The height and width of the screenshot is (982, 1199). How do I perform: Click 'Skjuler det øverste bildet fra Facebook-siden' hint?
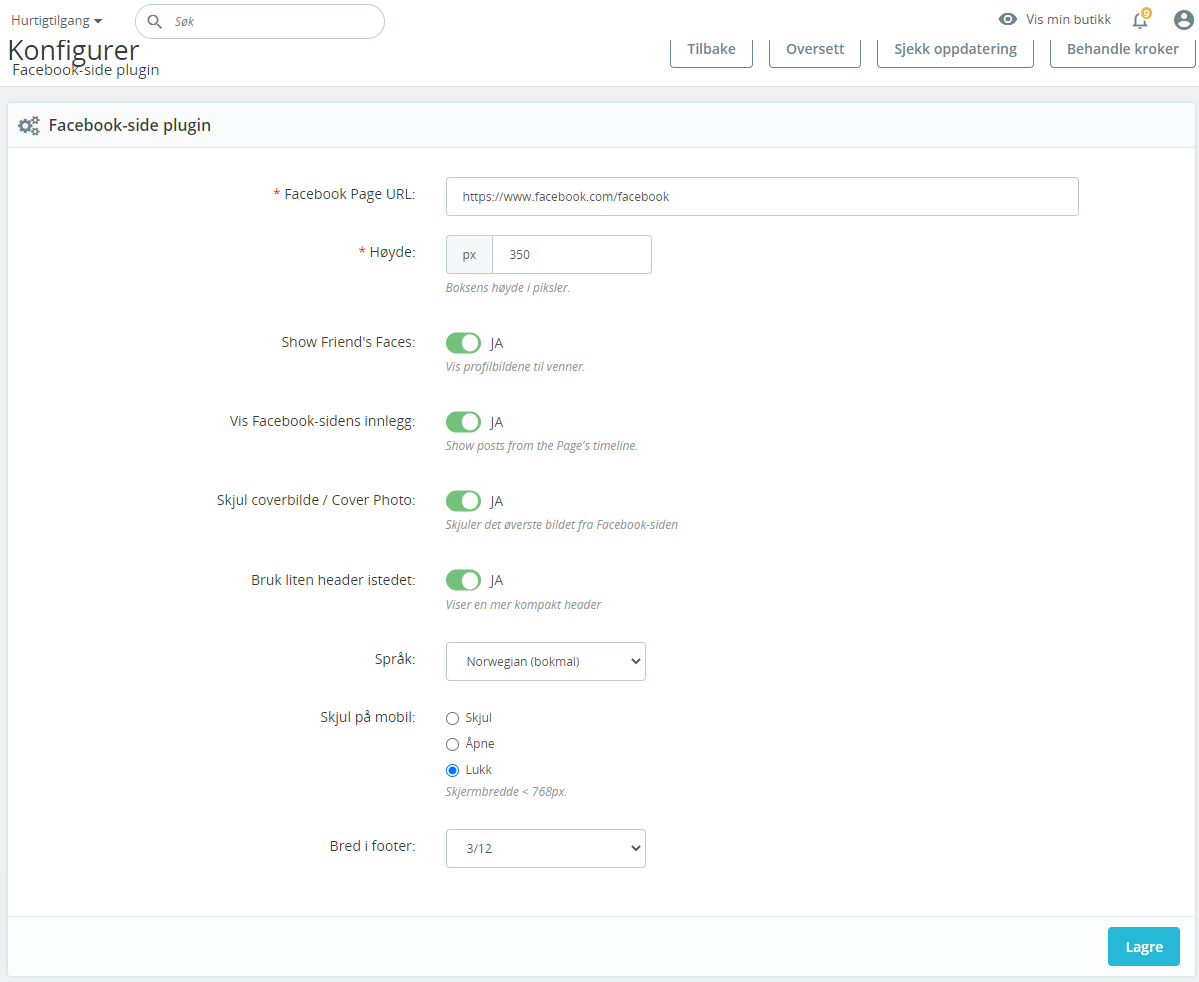pyautogui.click(x=561, y=525)
